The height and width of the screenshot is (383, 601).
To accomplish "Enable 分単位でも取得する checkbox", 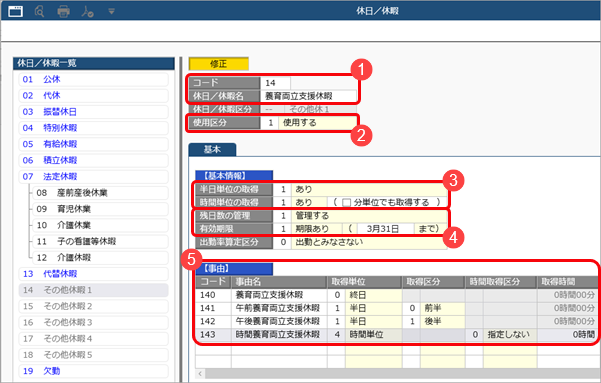I will tap(346, 202).
